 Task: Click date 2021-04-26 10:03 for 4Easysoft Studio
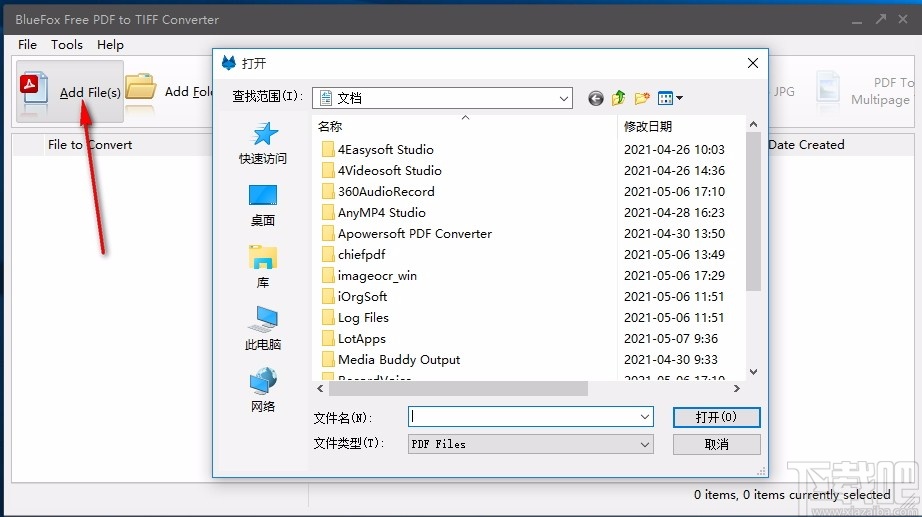point(674,149)
